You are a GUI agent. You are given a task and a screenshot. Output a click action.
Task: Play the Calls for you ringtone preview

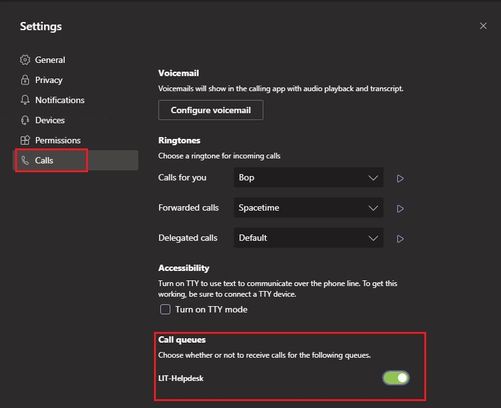point(400,179)
